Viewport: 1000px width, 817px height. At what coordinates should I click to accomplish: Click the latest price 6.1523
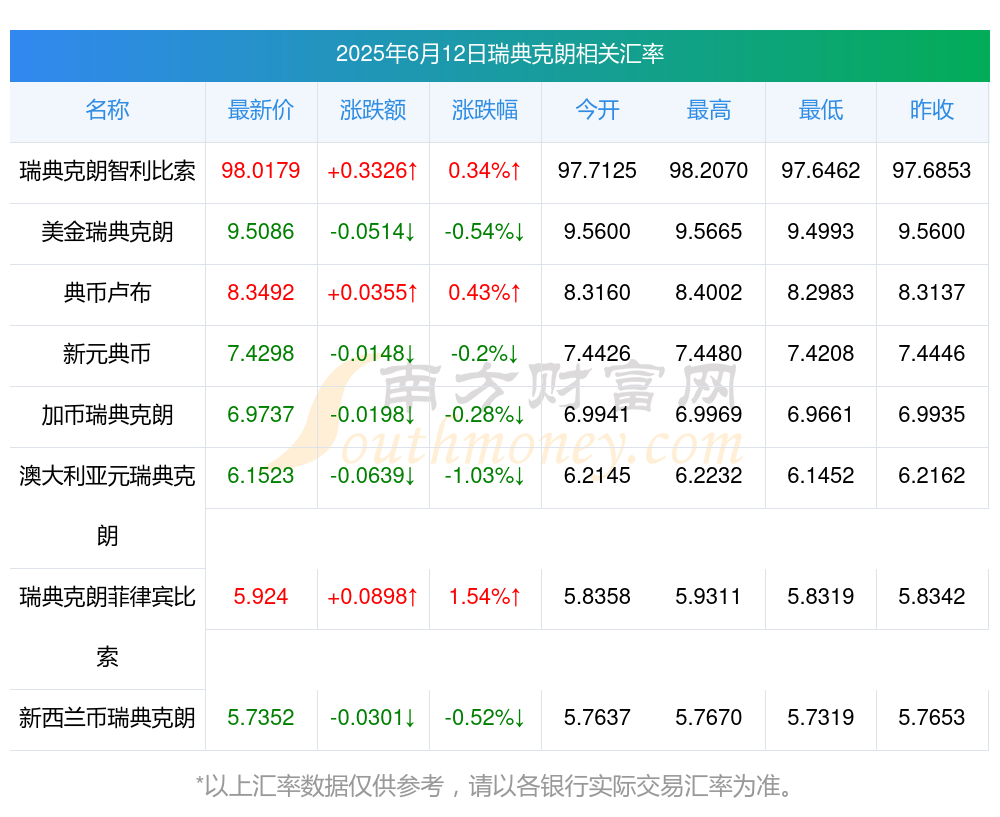coord(261,476)
